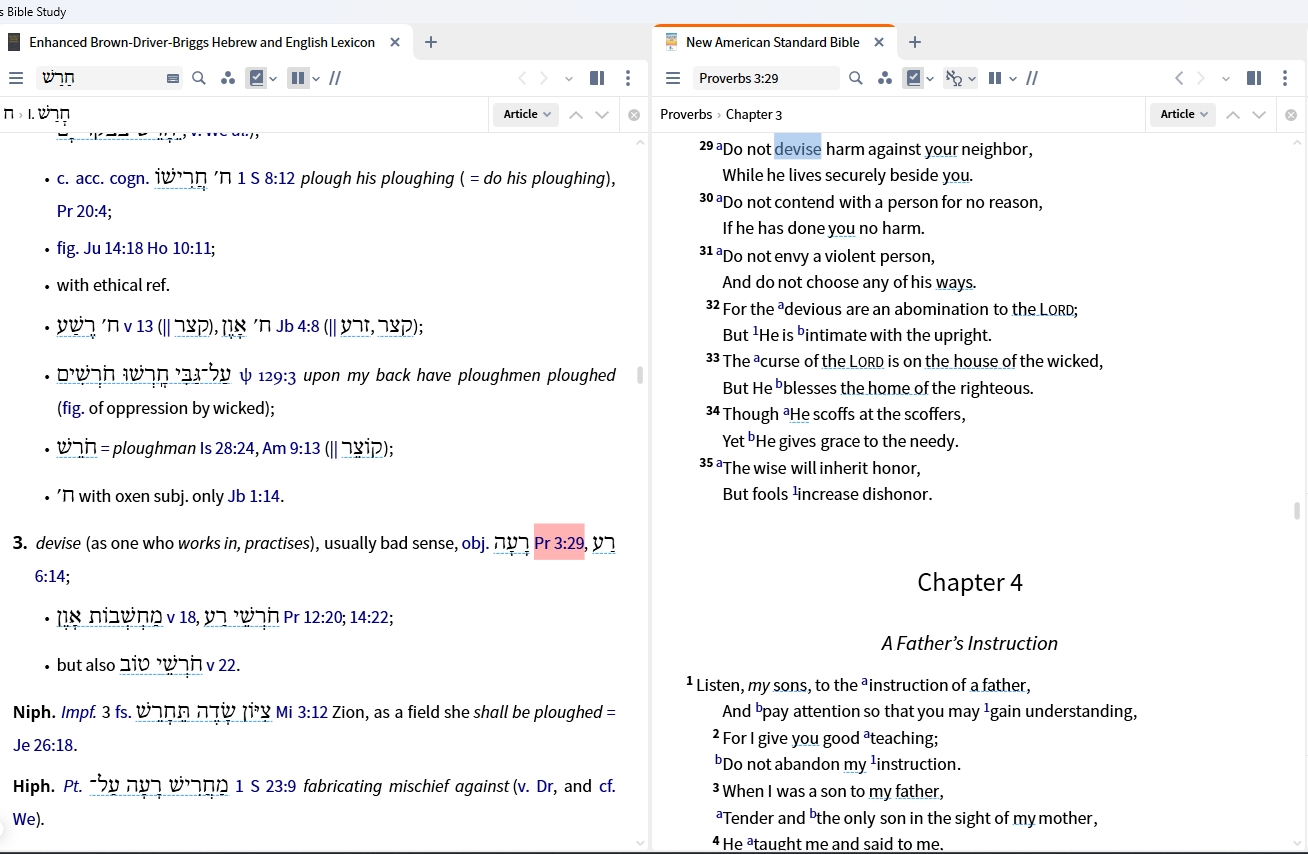This screenshot has height=854, width=1308.
Task: Click the split-panel layout icon in NASB toolbar
Action: click(x=1254, y=78)
